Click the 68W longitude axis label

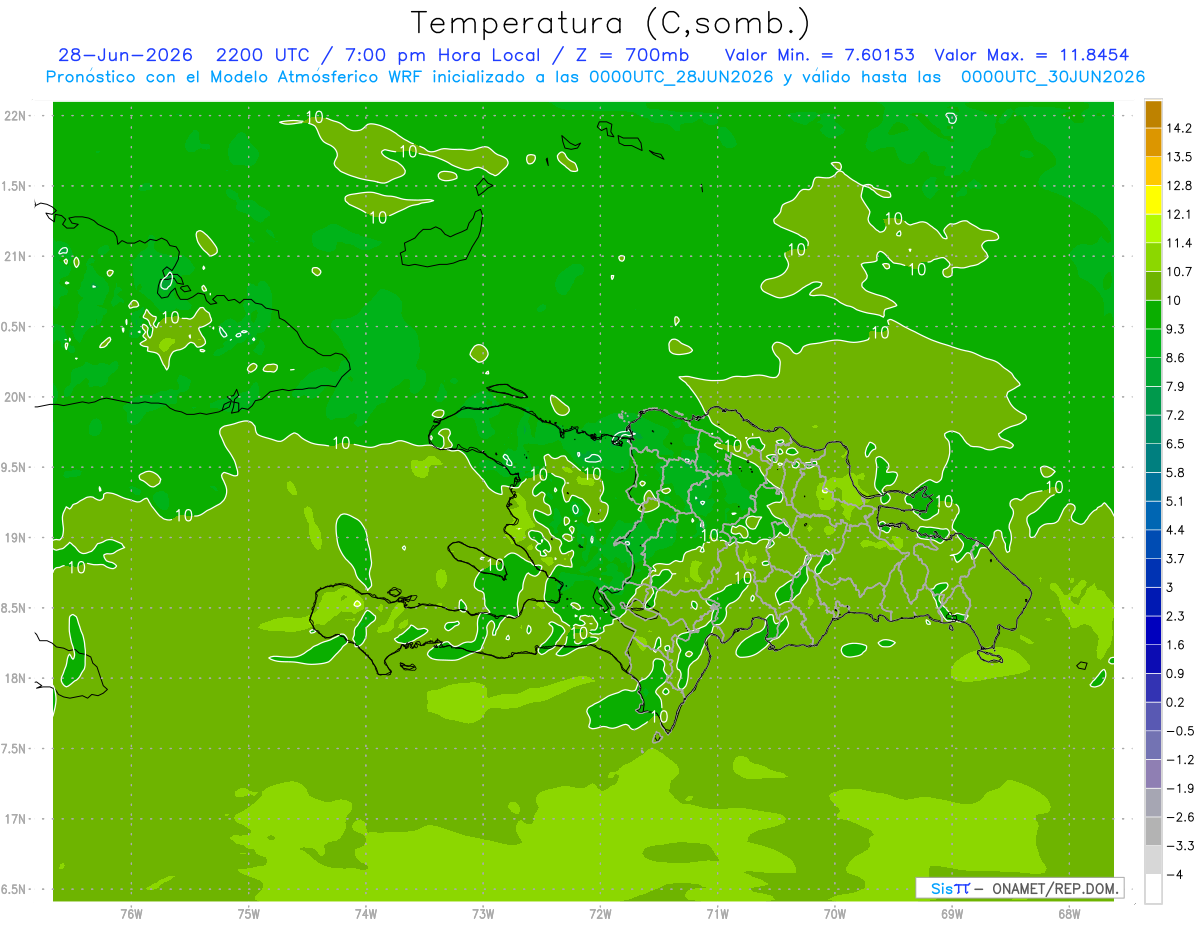[1069, 913]
